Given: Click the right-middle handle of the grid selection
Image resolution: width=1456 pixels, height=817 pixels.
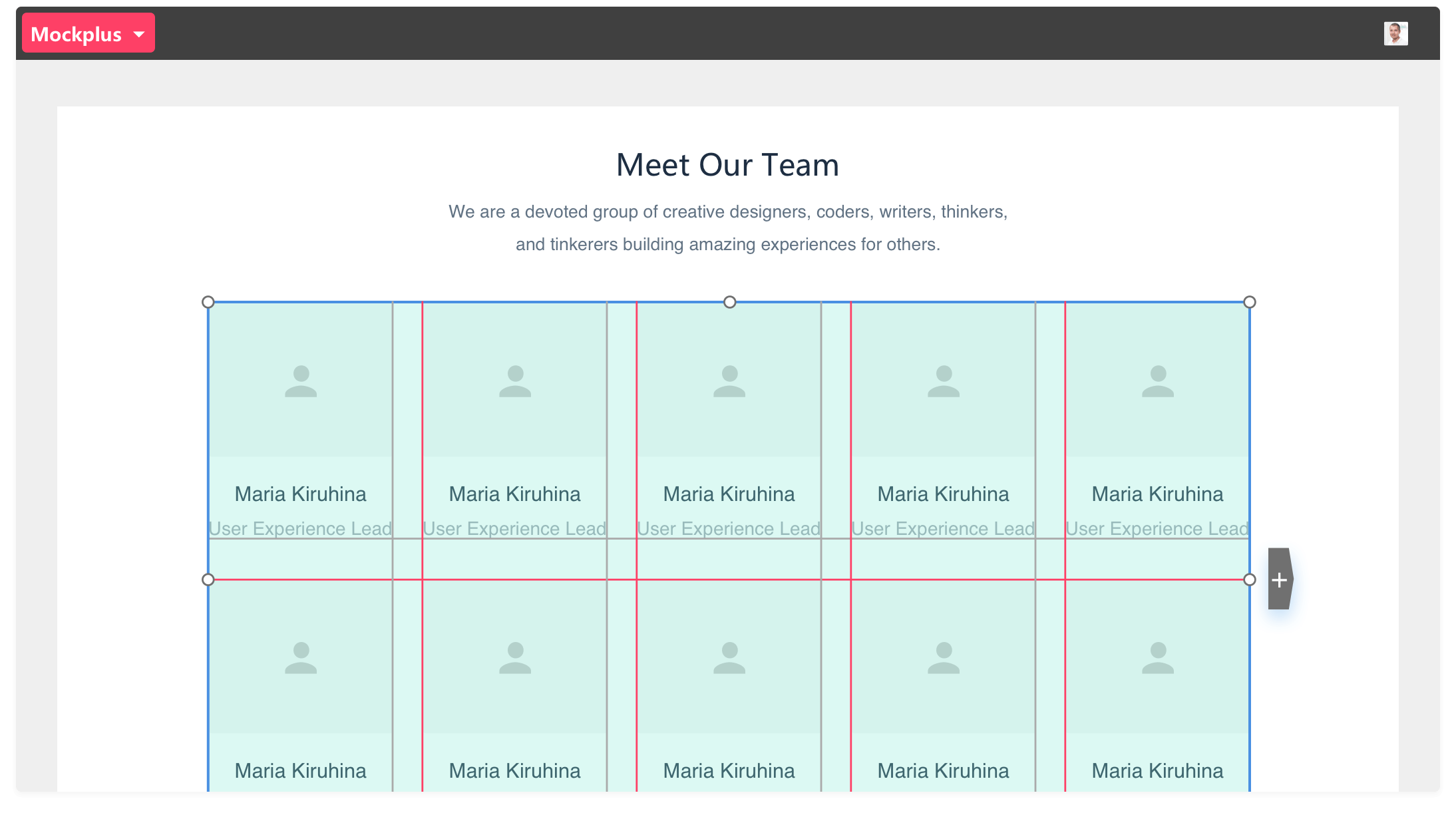Looking at the screenshot, I should point(1250,579).
